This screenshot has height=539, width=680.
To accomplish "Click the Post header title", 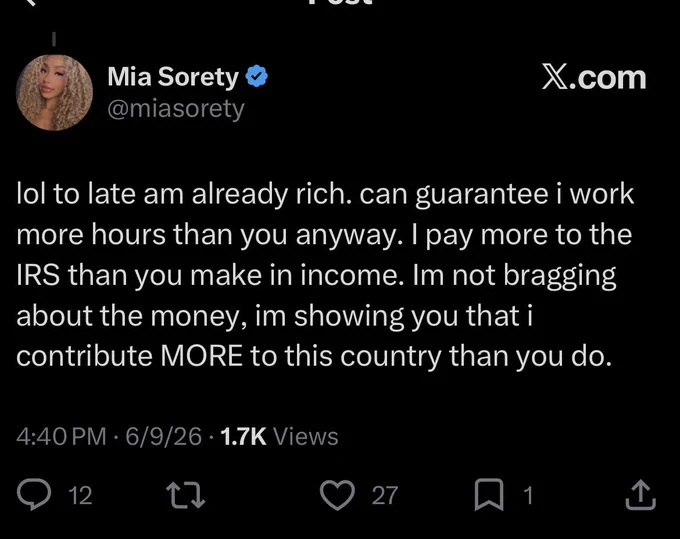I will [340, 2].
